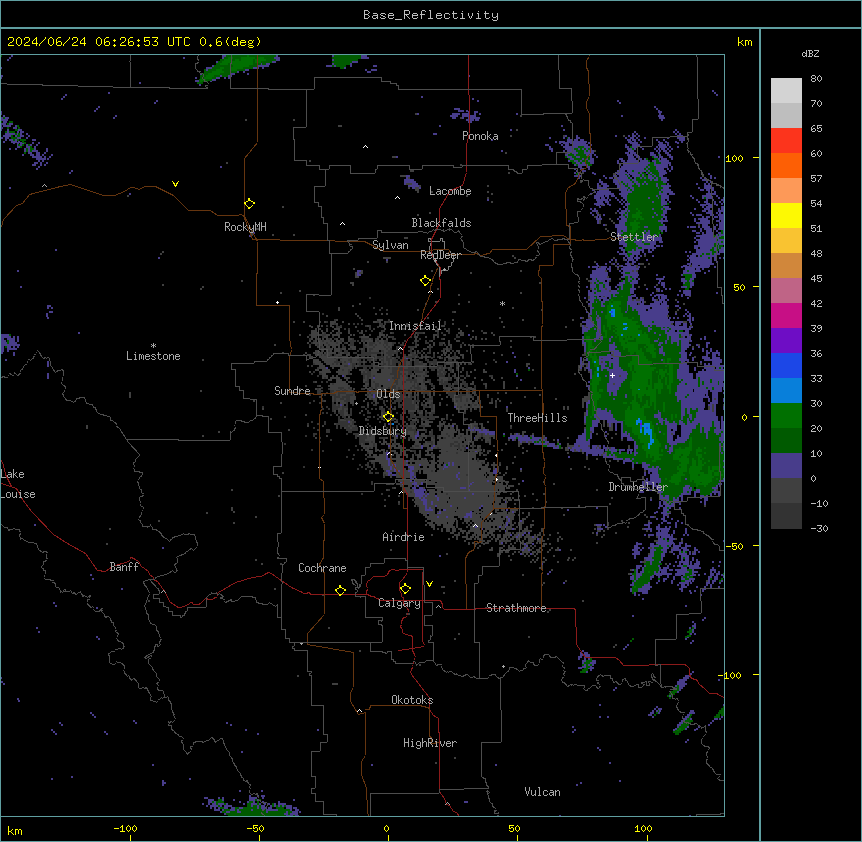The width and height of the screenshot is (862, 842).
Task: Pick the orange 57-60 dBZ legend swatch
Action: click(786, 165)
